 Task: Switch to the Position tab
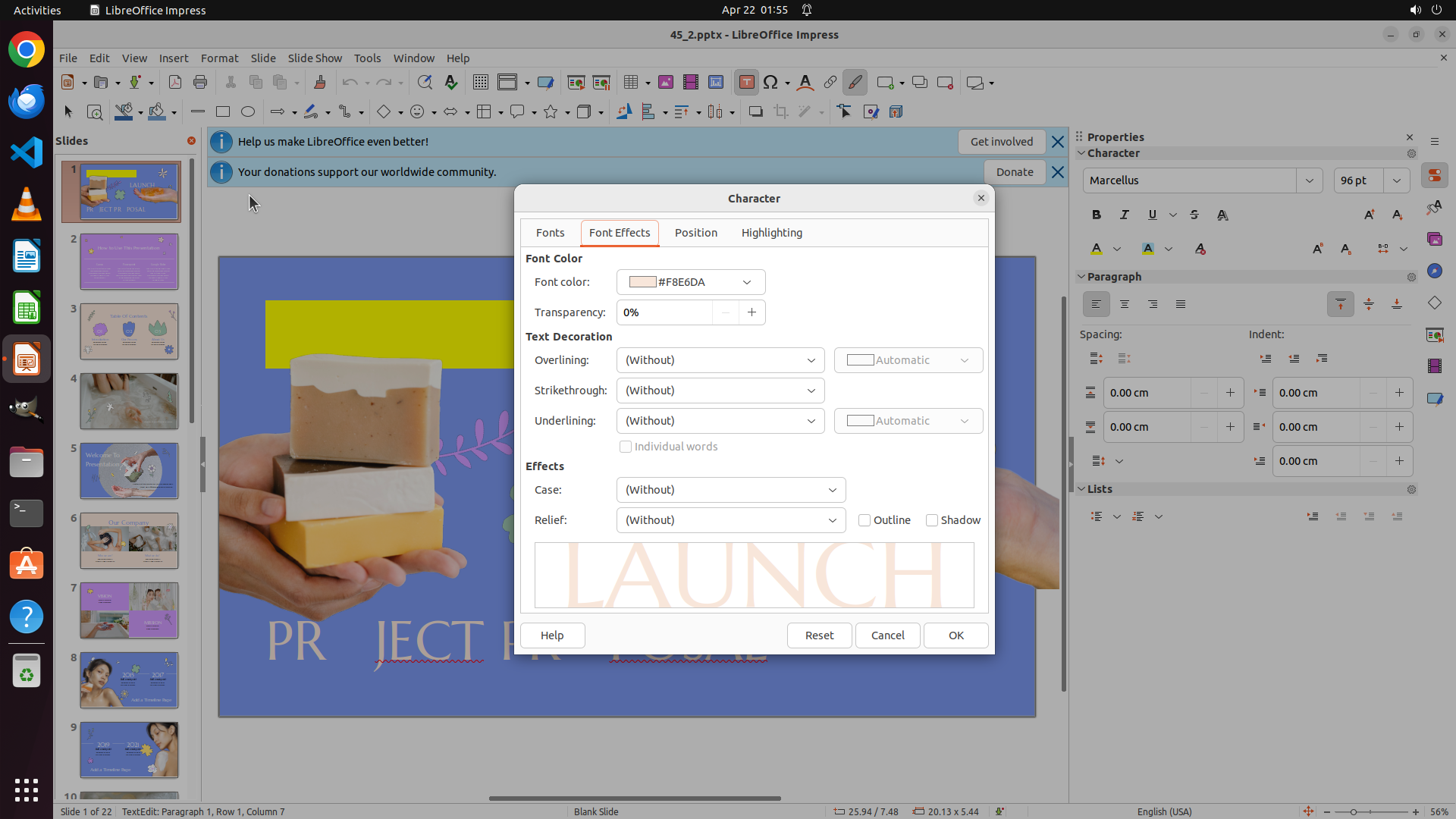(x=695, y=233)
